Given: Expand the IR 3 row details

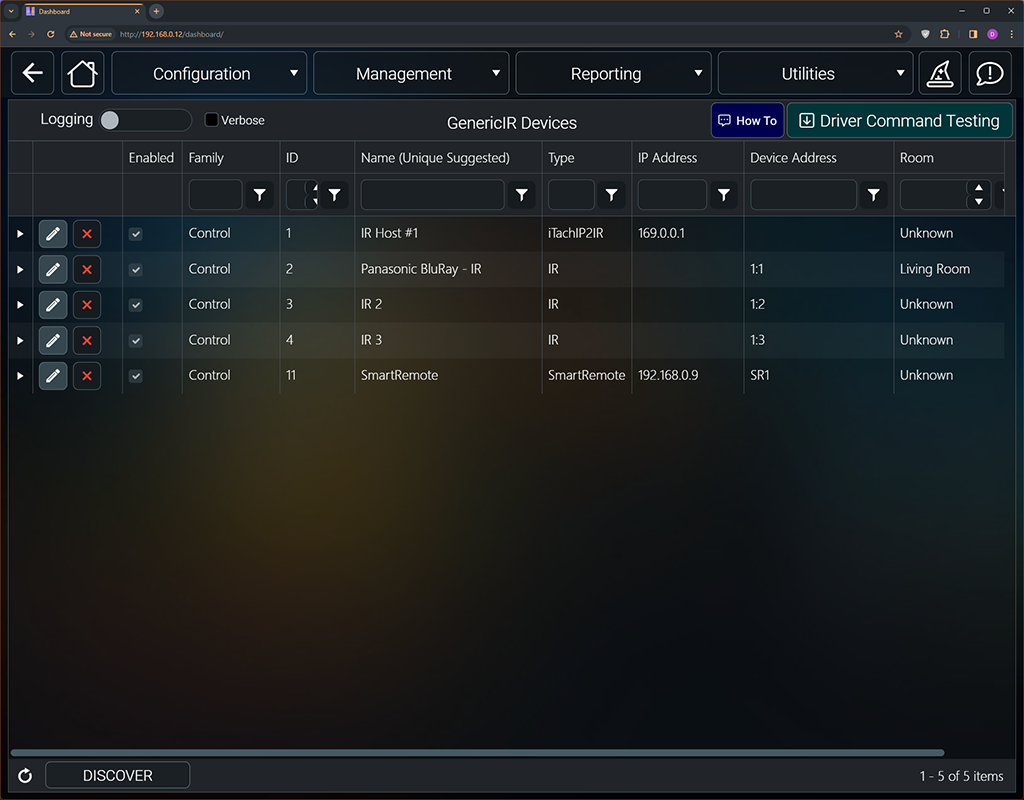Looking at the screenshot, I should click(x=20, y=341).
